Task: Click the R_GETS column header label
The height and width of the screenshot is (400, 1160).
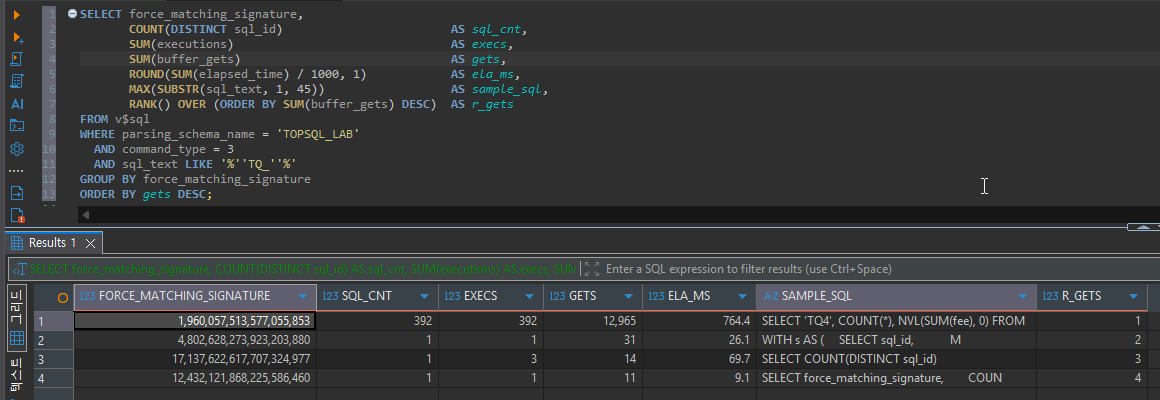Action: (1082, 296)
